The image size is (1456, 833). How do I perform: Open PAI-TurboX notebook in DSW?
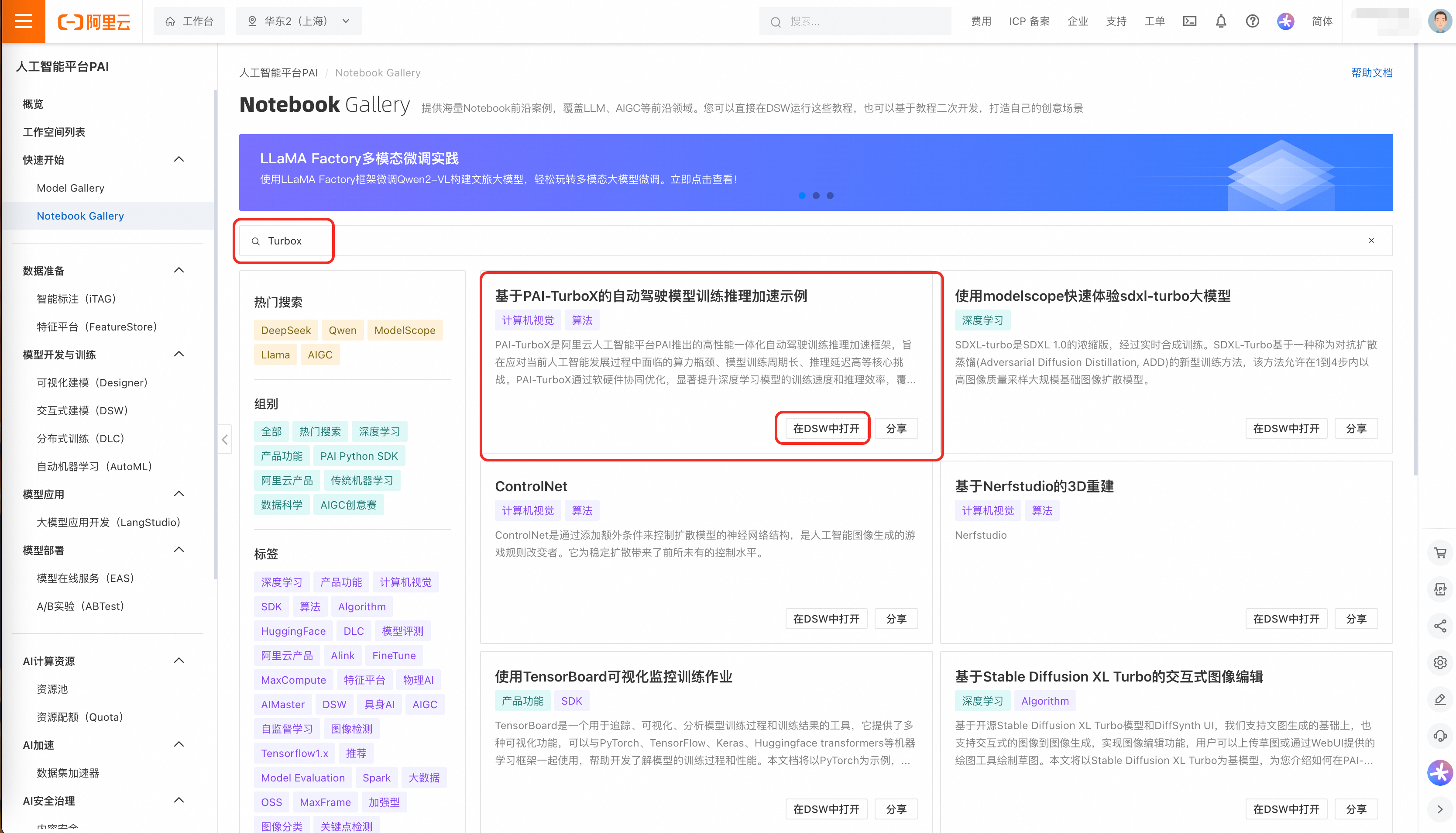point(826,429)
